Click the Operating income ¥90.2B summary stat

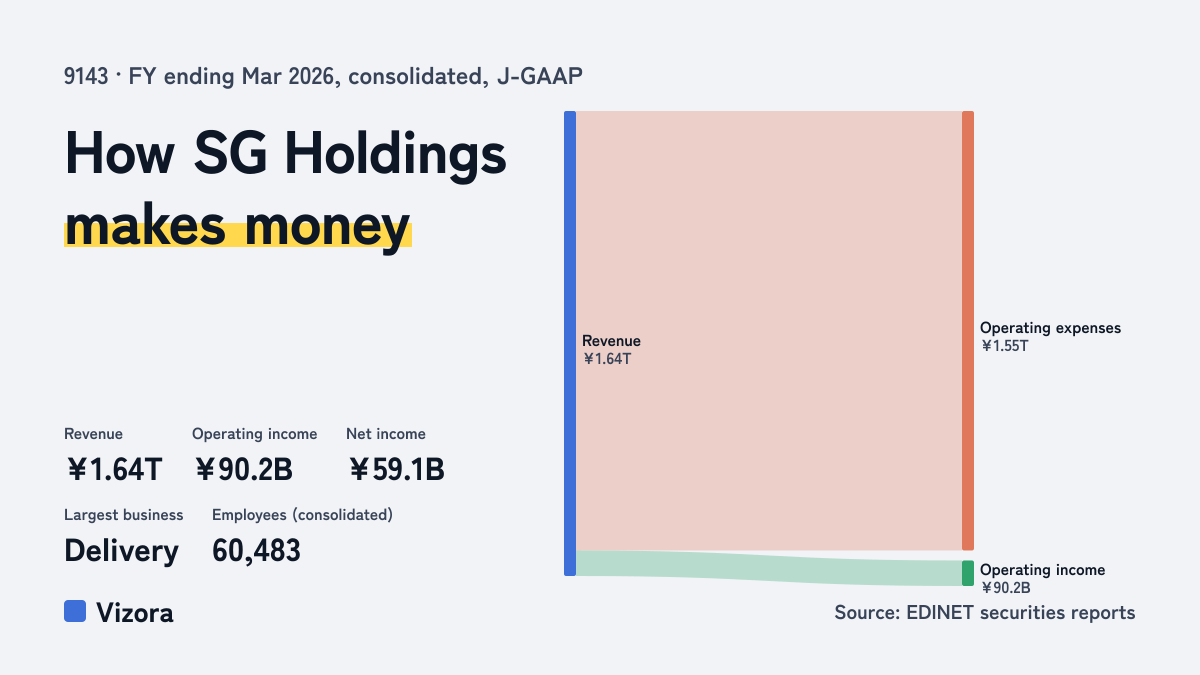click(x=255, y=455)
